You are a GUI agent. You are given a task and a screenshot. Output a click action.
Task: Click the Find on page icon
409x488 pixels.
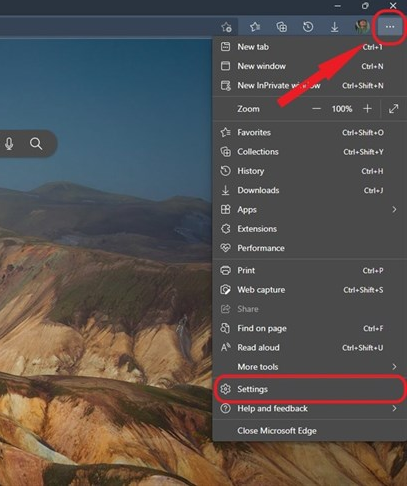(226, 329)
